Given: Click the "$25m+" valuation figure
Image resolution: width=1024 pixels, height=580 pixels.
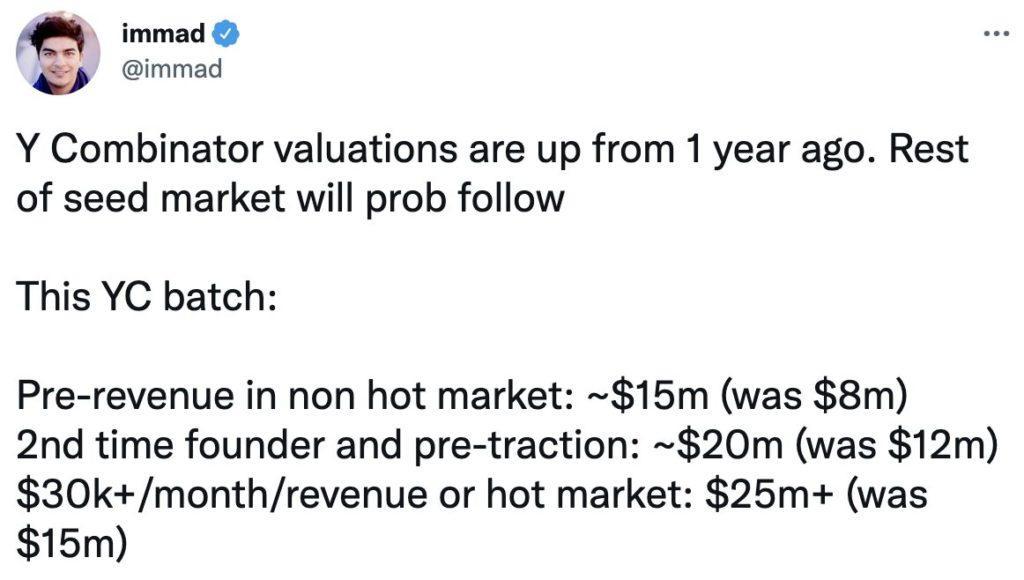Looking at the screenshot, I should [x=769, y=494].
